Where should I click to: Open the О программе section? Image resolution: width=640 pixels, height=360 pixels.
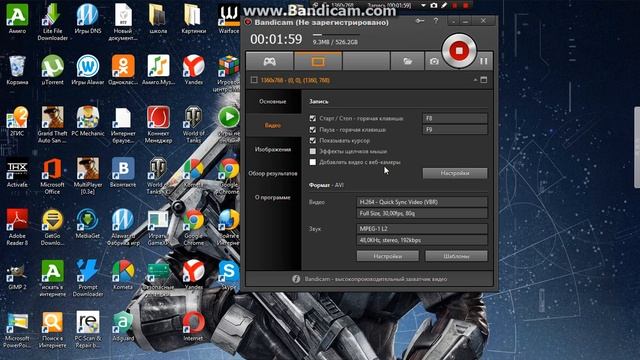[x=273, y=198]
